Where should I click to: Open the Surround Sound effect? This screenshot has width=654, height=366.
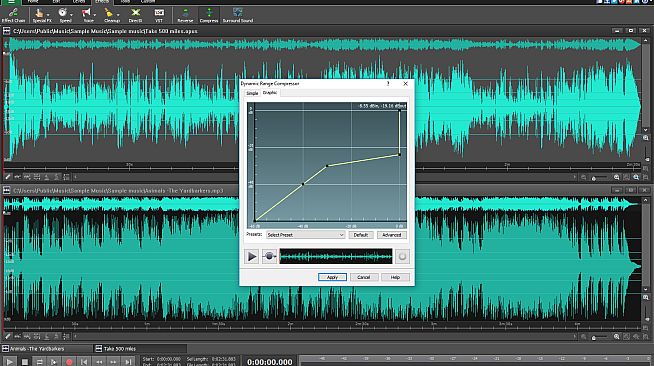(238, 15)
